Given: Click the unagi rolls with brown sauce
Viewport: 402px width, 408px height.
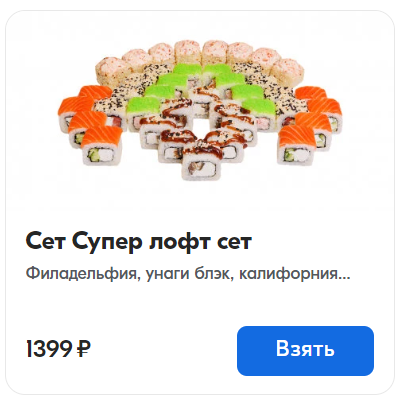Looking at the screenshot, I should [x=199, y=133].
